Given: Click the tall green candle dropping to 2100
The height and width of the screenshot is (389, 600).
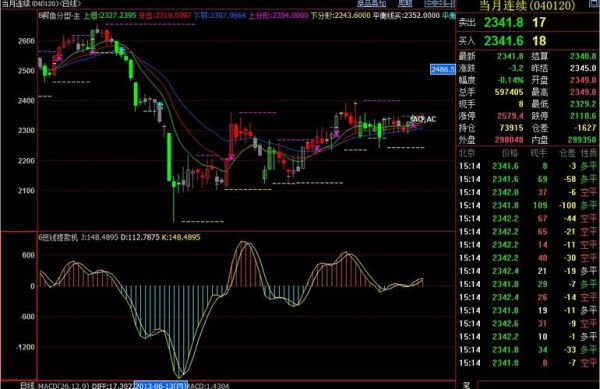Looking at the screenshot, I should [x=169, y=157].
